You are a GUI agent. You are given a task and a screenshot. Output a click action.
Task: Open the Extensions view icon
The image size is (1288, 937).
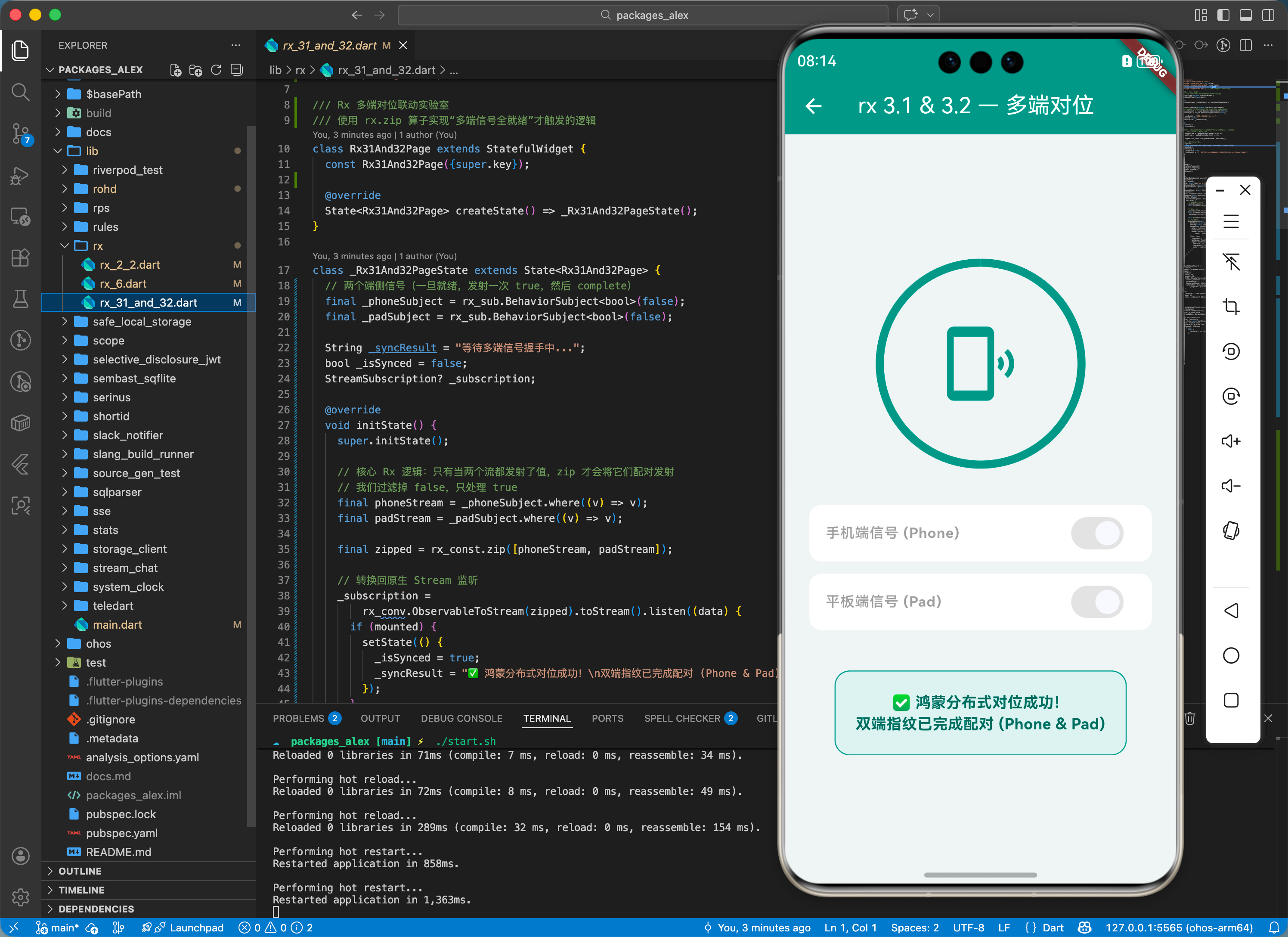click(20, 258)
